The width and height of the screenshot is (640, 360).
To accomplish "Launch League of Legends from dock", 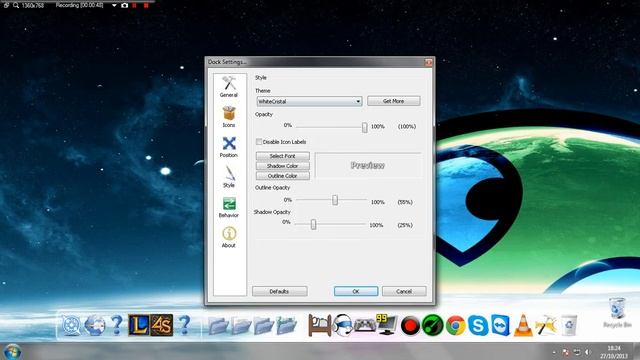I will pos(139,325).
